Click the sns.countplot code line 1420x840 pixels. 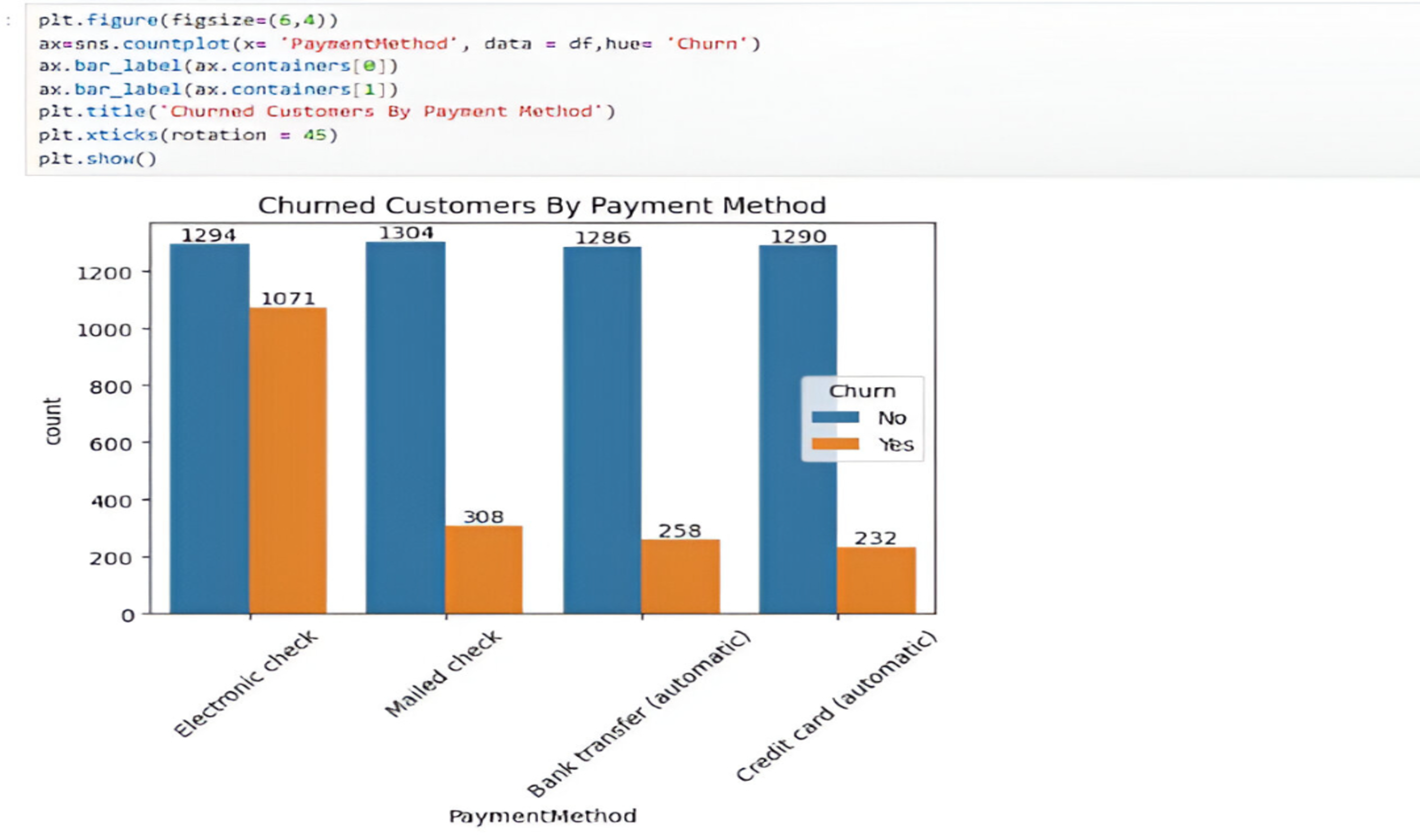[399, 44]
